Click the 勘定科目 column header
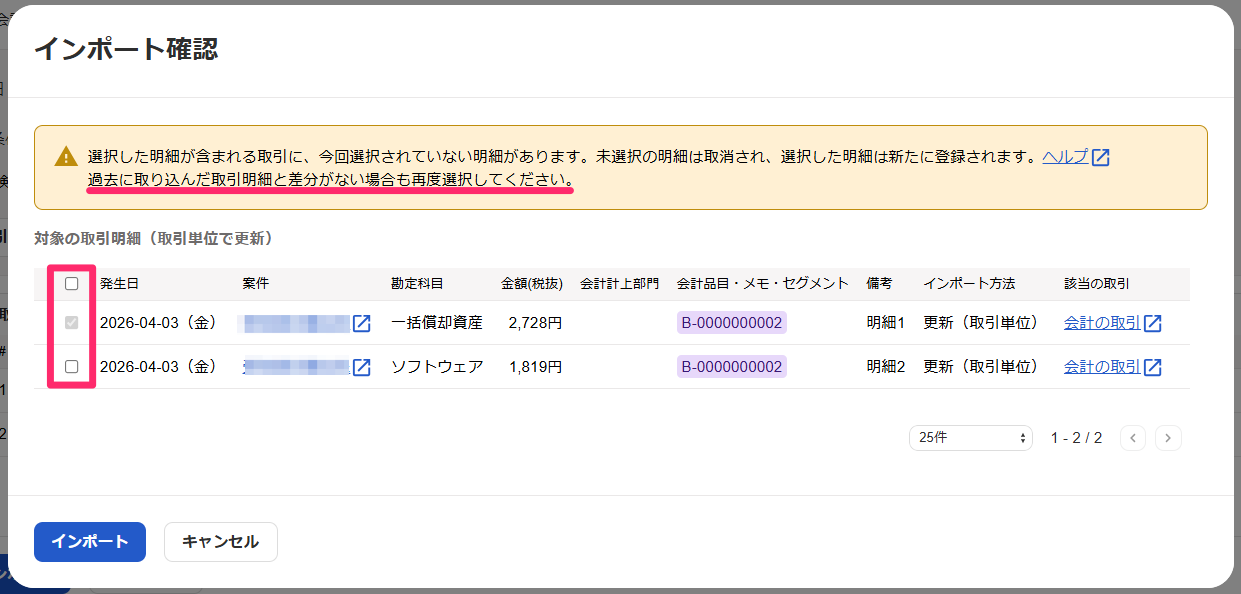The image size is (1241, 594). [417, 284]
